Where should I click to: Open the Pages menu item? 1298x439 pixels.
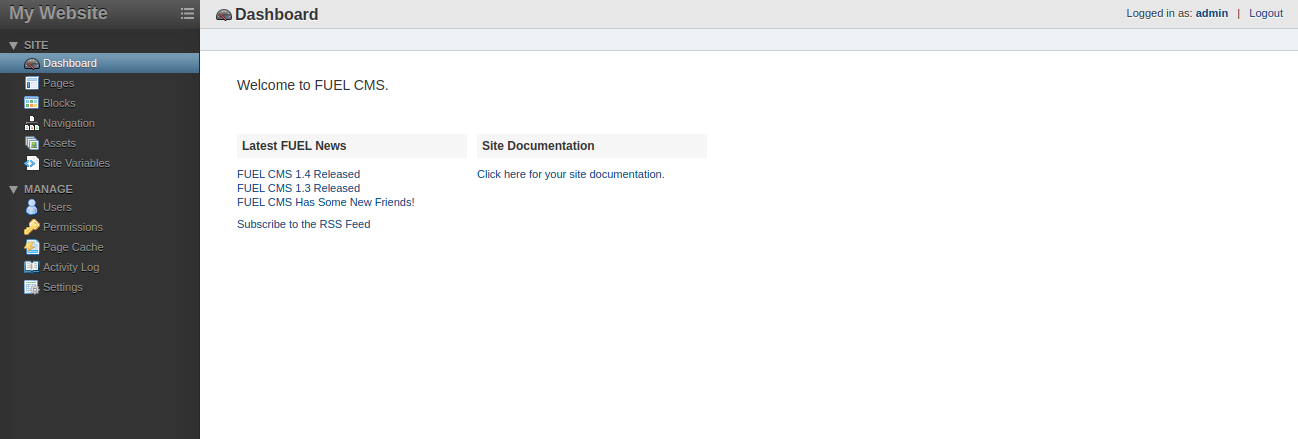[100, 83]
